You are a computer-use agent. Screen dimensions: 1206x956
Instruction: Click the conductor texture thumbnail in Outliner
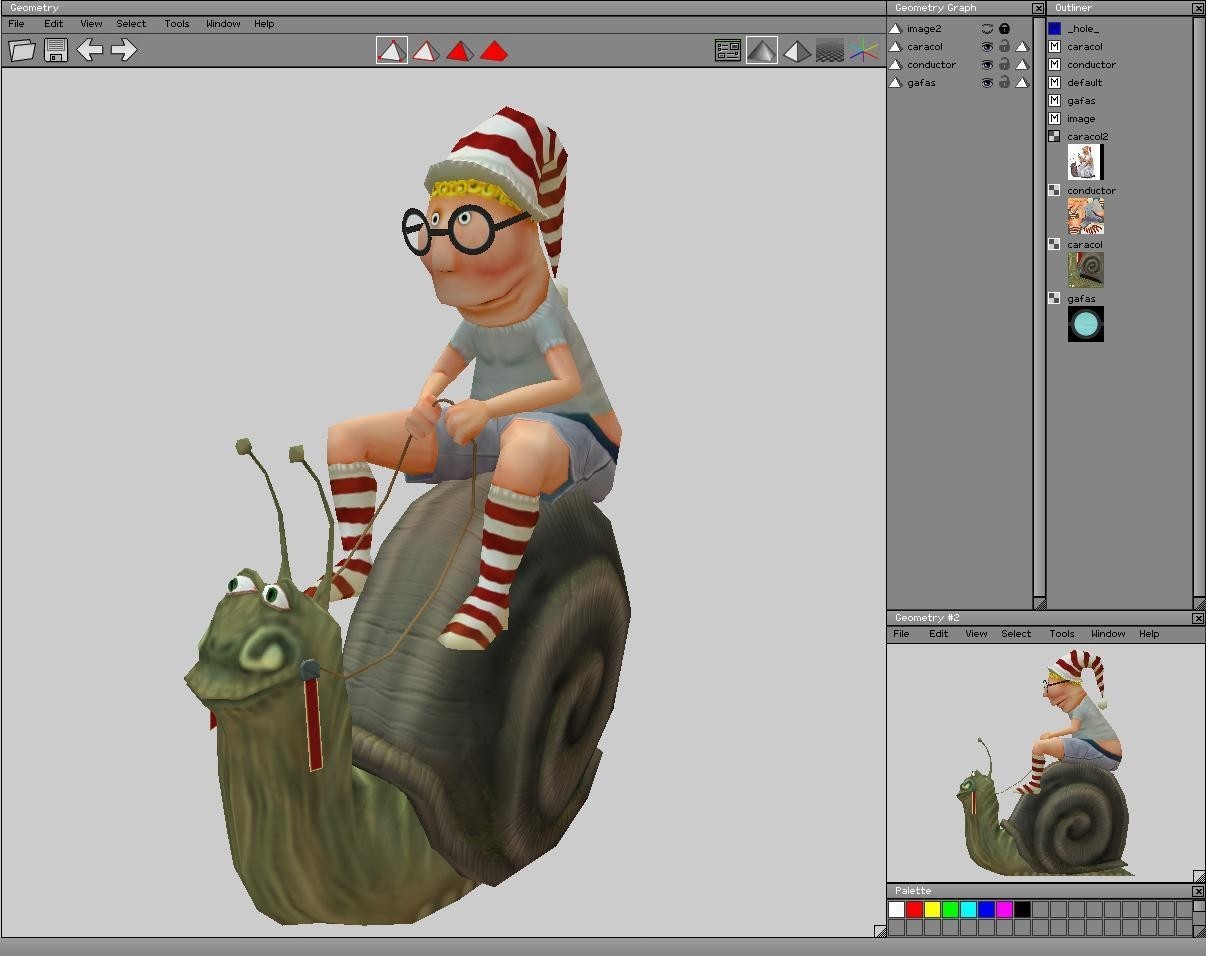tap(1085, 216)
